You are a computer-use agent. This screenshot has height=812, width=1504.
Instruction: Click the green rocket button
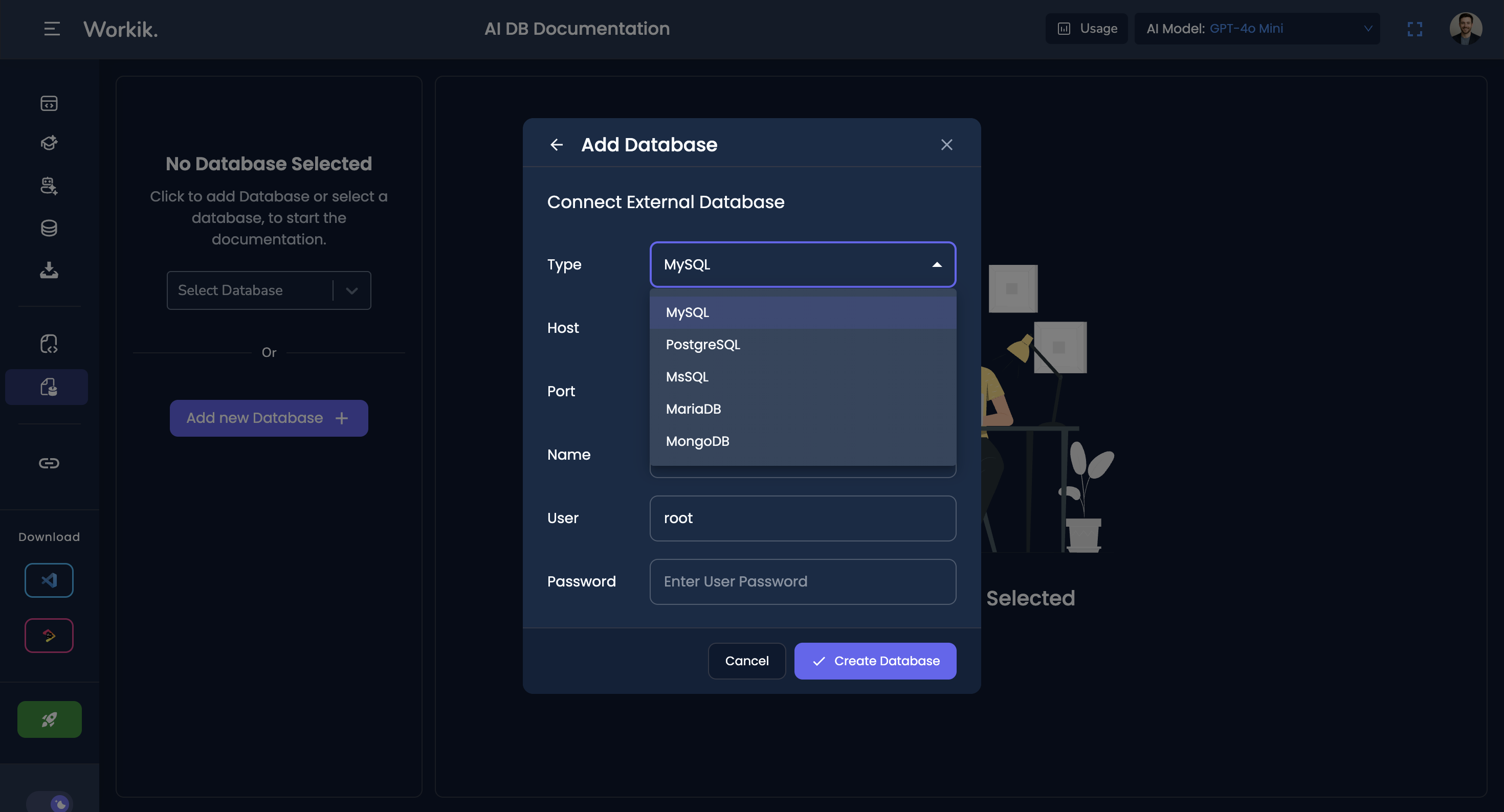pos(49,719)
